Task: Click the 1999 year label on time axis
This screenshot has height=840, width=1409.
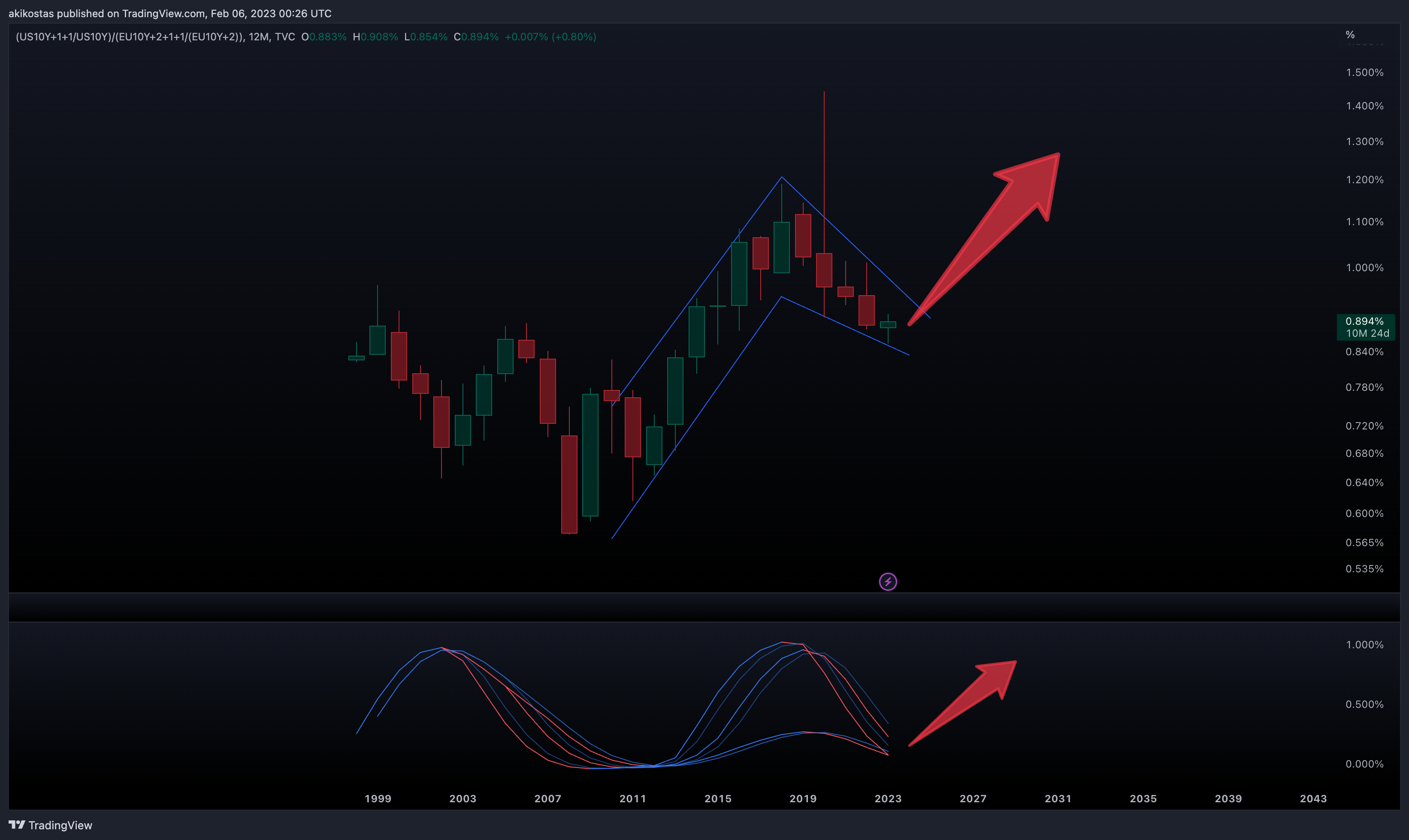Action: click(x=378, y=798)
